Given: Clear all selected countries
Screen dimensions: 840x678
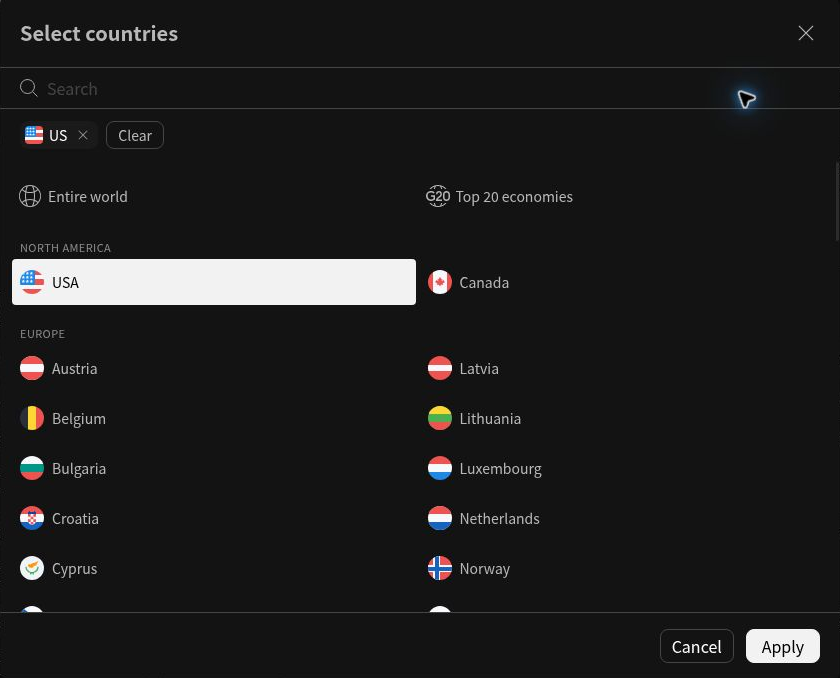Looking at the screenshot, I should click(135, 135).
